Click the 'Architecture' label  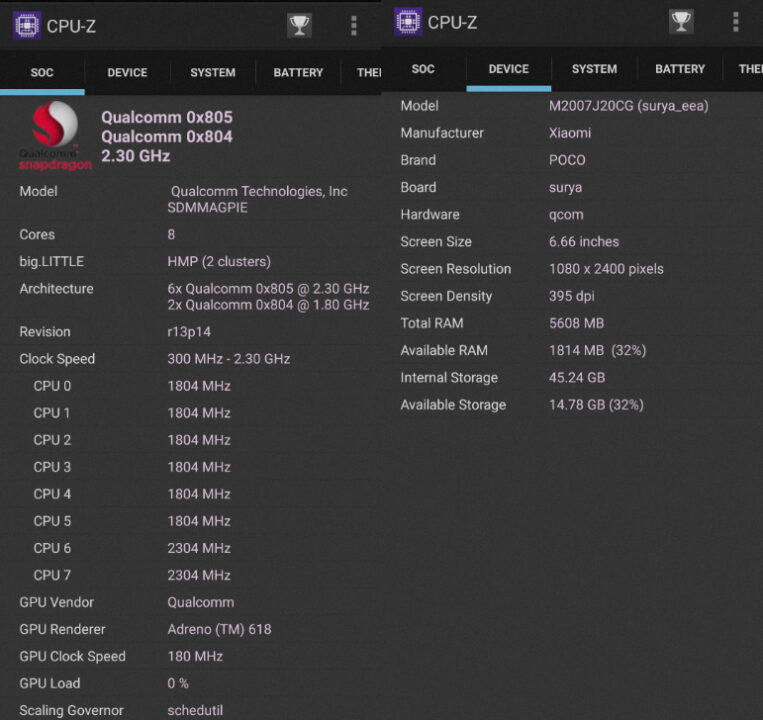[x=56, y=289]
